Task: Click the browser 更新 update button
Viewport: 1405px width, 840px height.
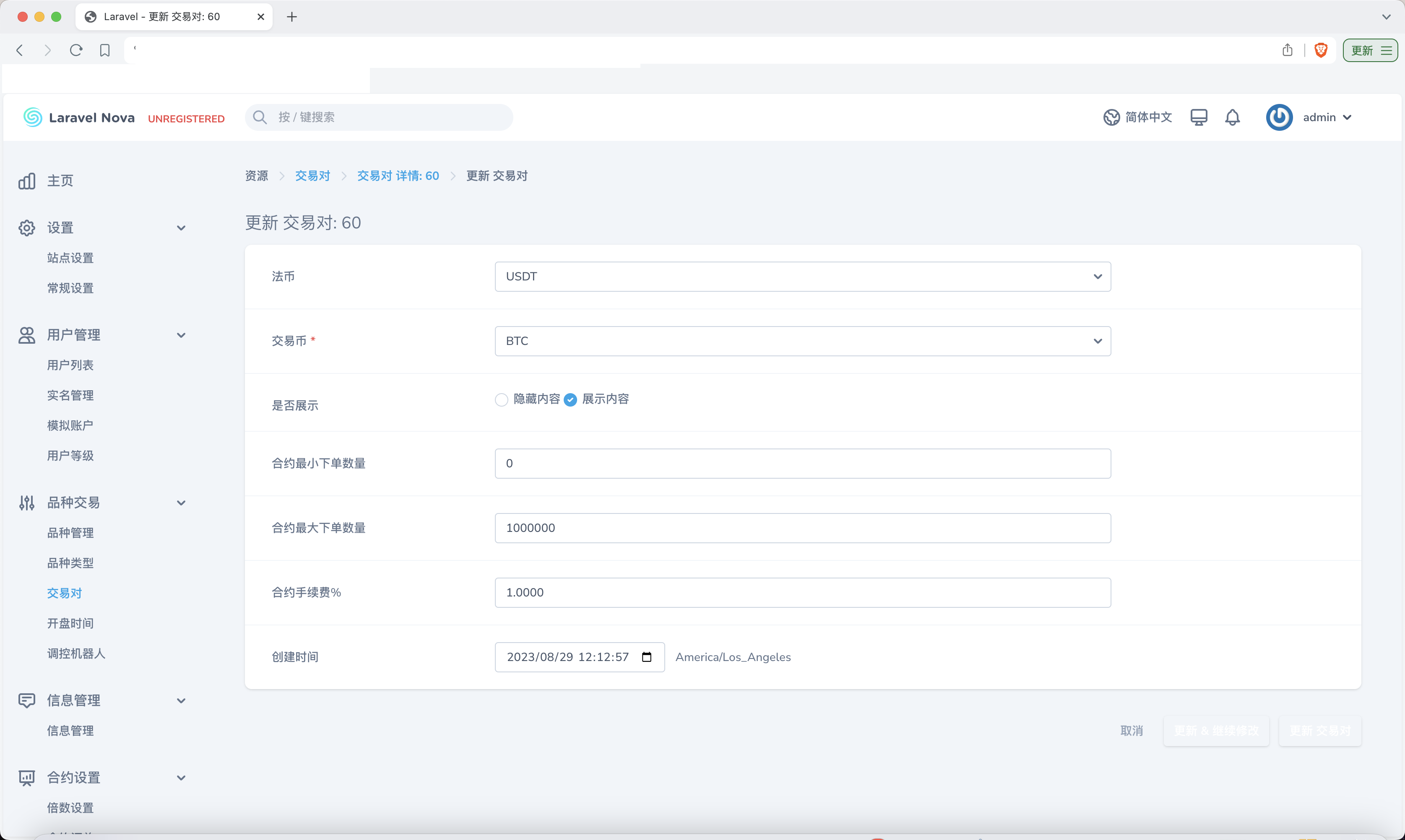Action: pos(1371,50)
